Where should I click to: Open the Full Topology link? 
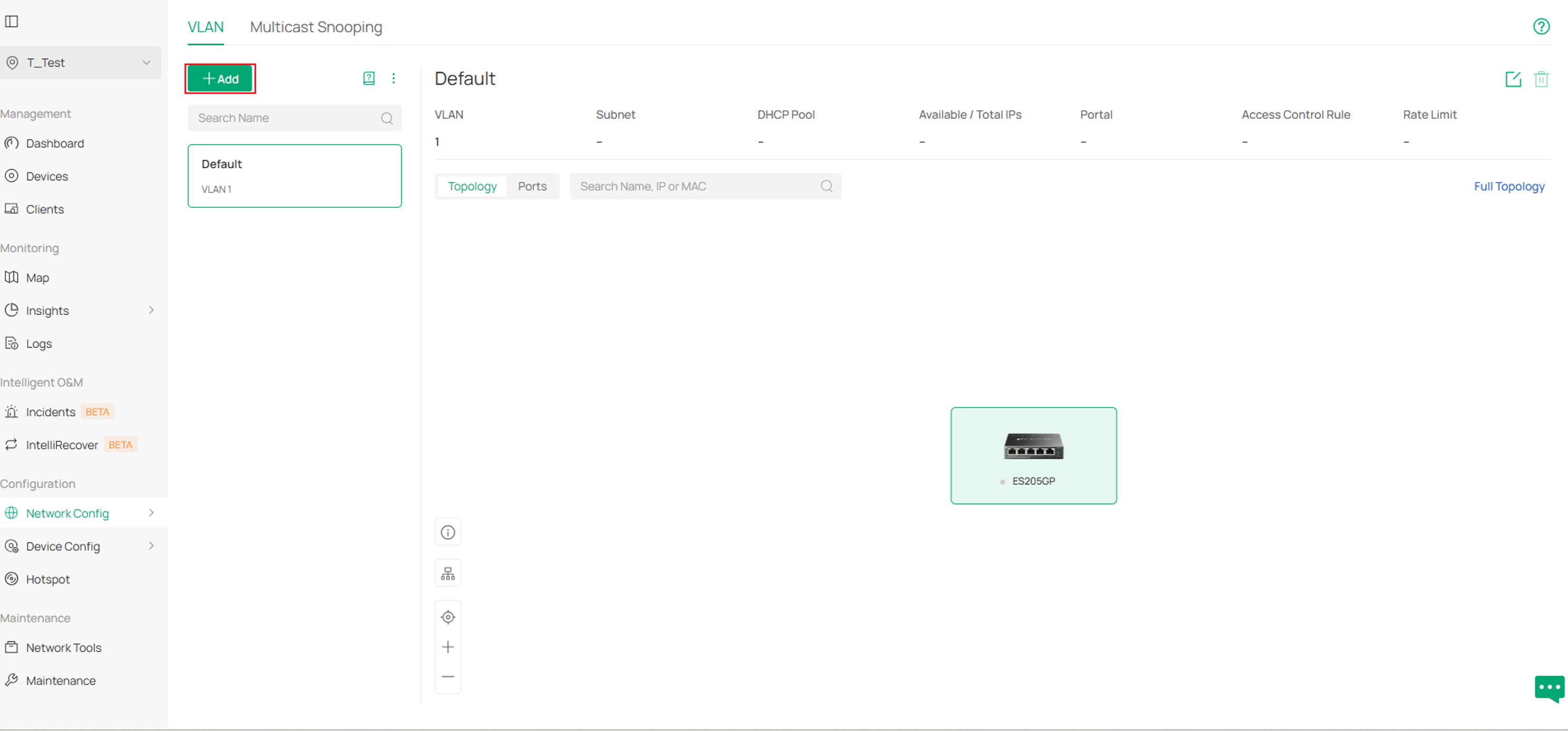tap(1509, 186)
